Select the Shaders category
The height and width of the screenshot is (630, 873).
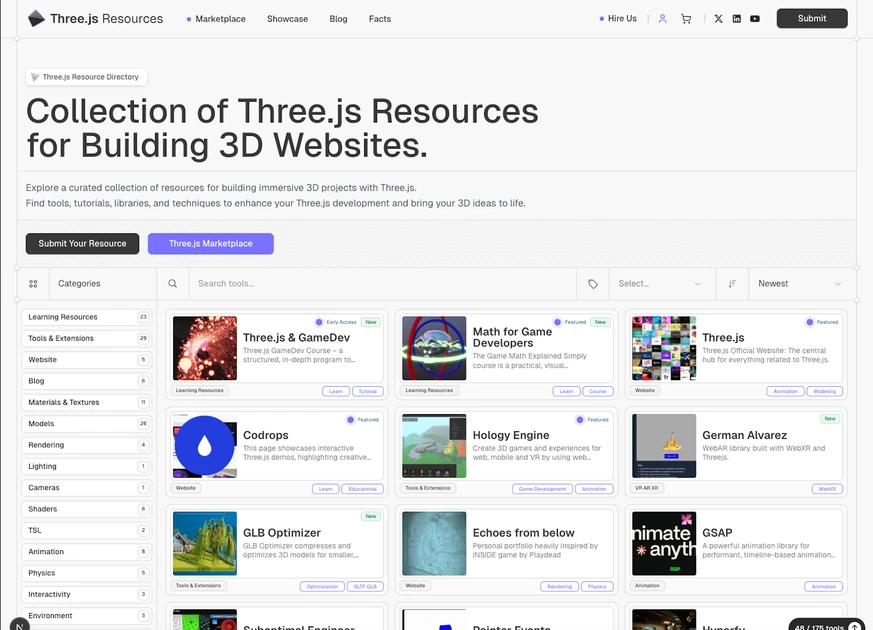[86, 509]
